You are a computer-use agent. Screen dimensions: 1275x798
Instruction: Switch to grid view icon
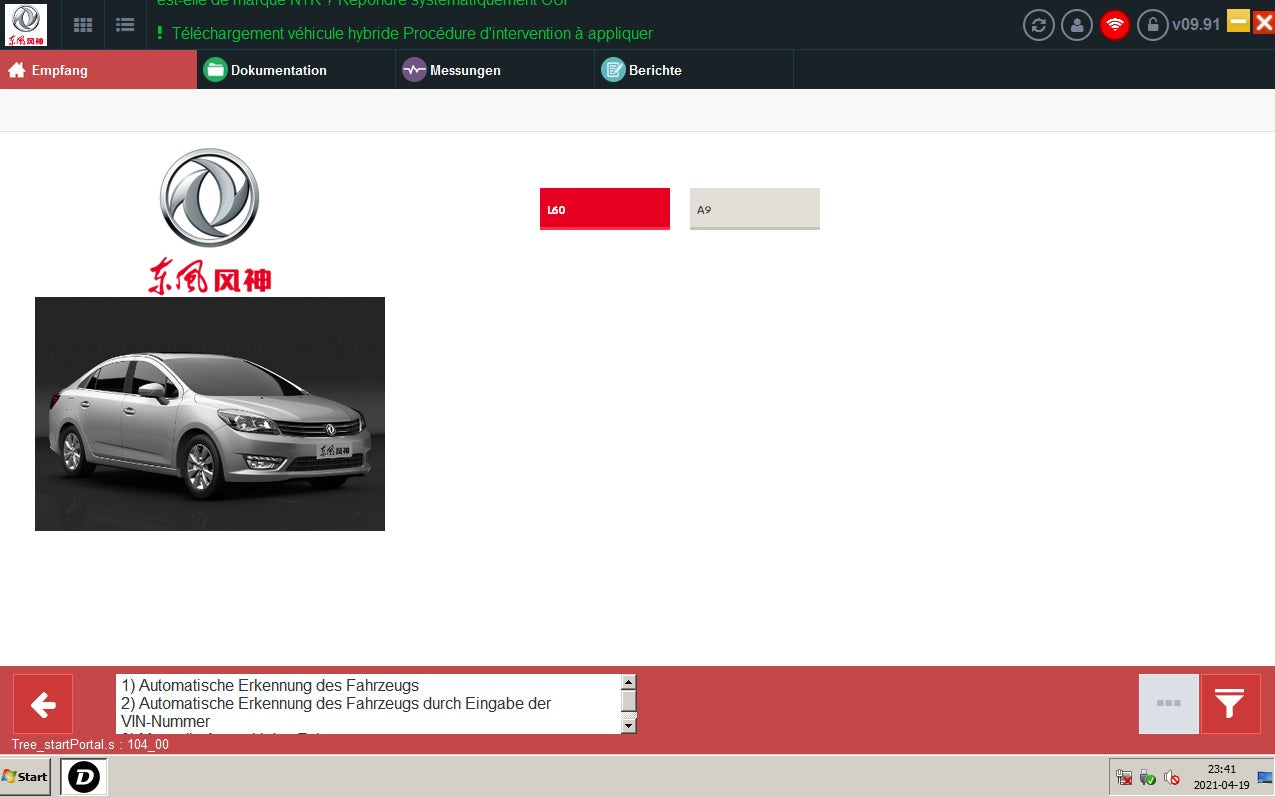[84, 25]
